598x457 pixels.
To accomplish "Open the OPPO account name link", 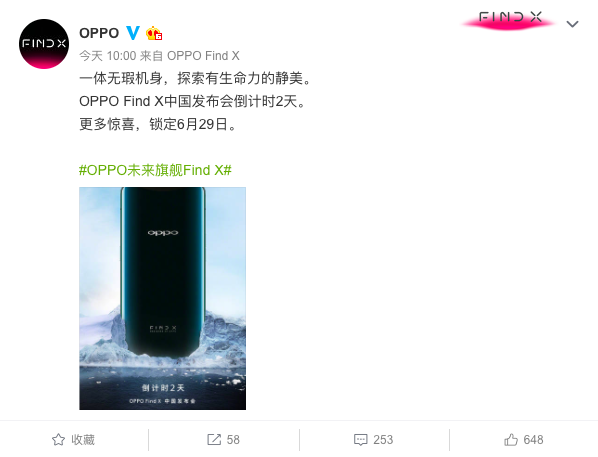I will click(x=99, y=33).
